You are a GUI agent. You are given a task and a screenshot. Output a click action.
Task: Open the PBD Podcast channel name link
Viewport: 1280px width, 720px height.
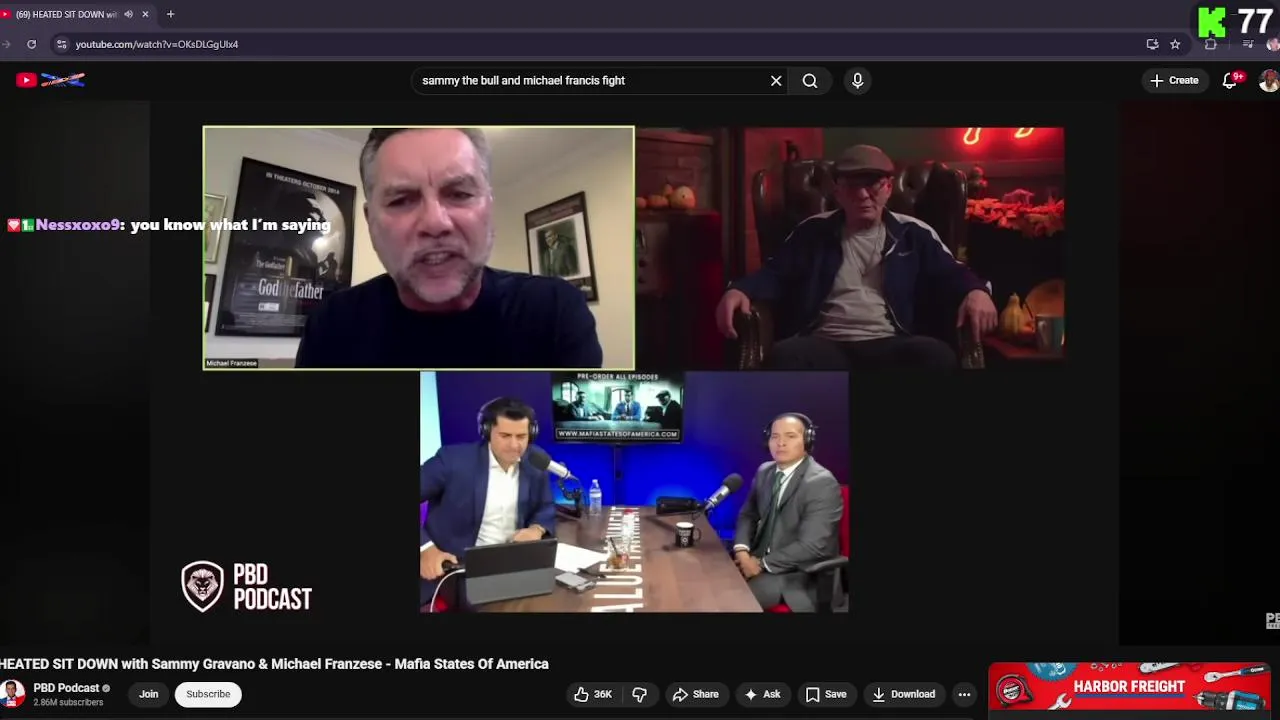click(66, 688)
